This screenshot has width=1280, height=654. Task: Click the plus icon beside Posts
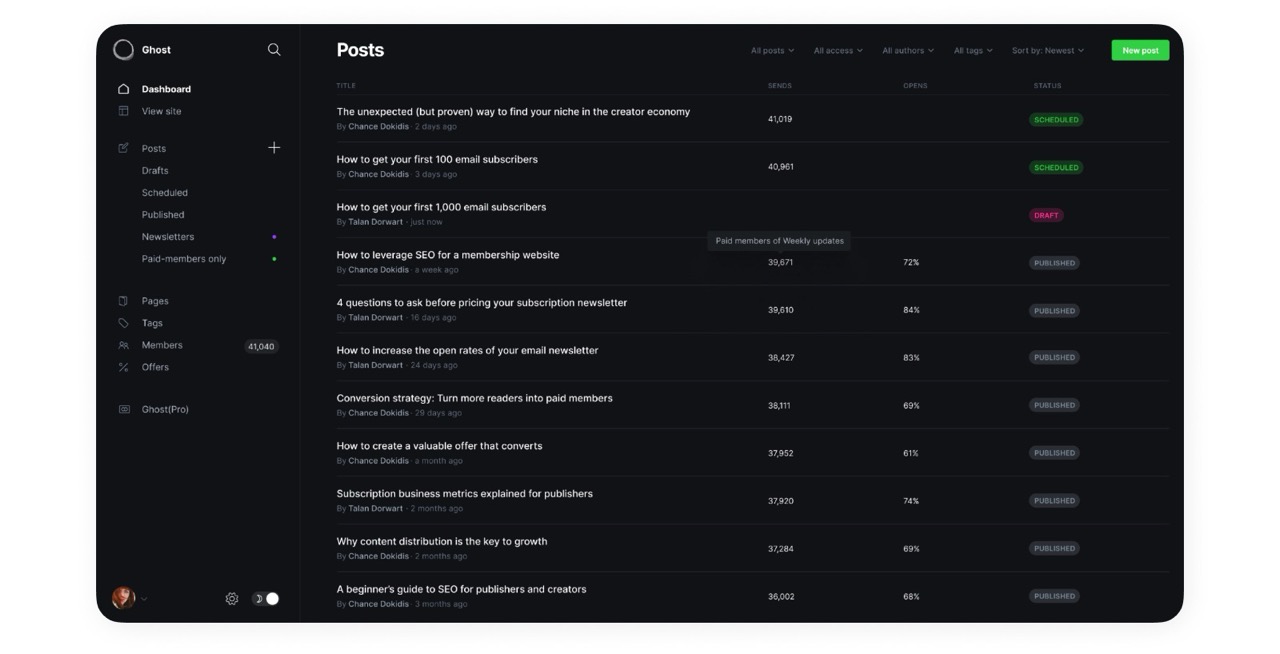coord(274,148)
